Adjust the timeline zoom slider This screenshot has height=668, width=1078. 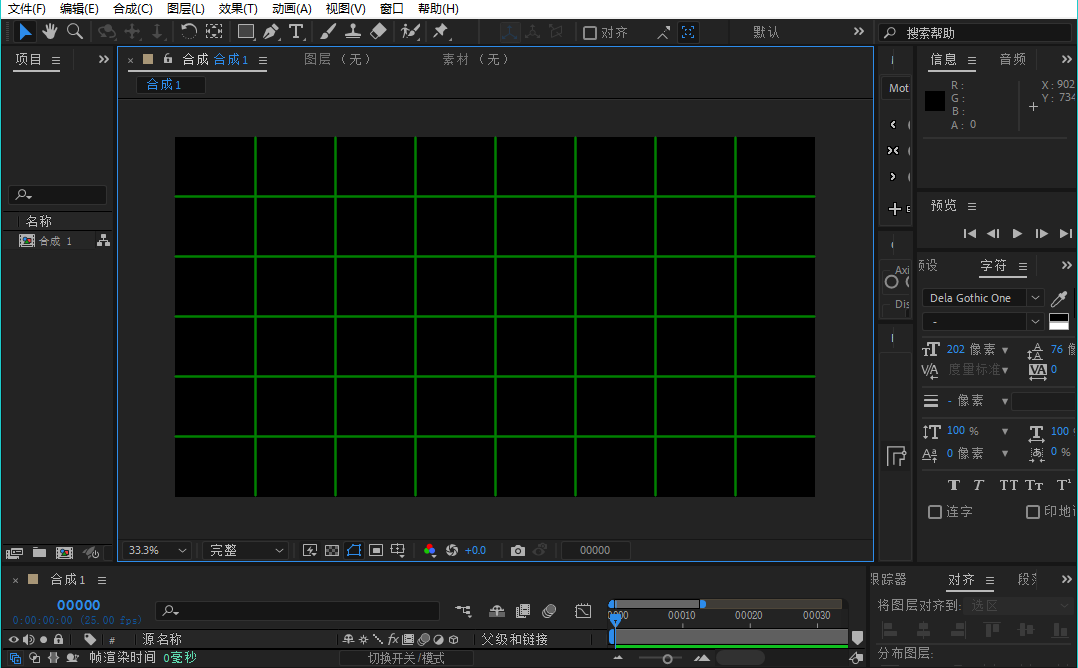667,659
